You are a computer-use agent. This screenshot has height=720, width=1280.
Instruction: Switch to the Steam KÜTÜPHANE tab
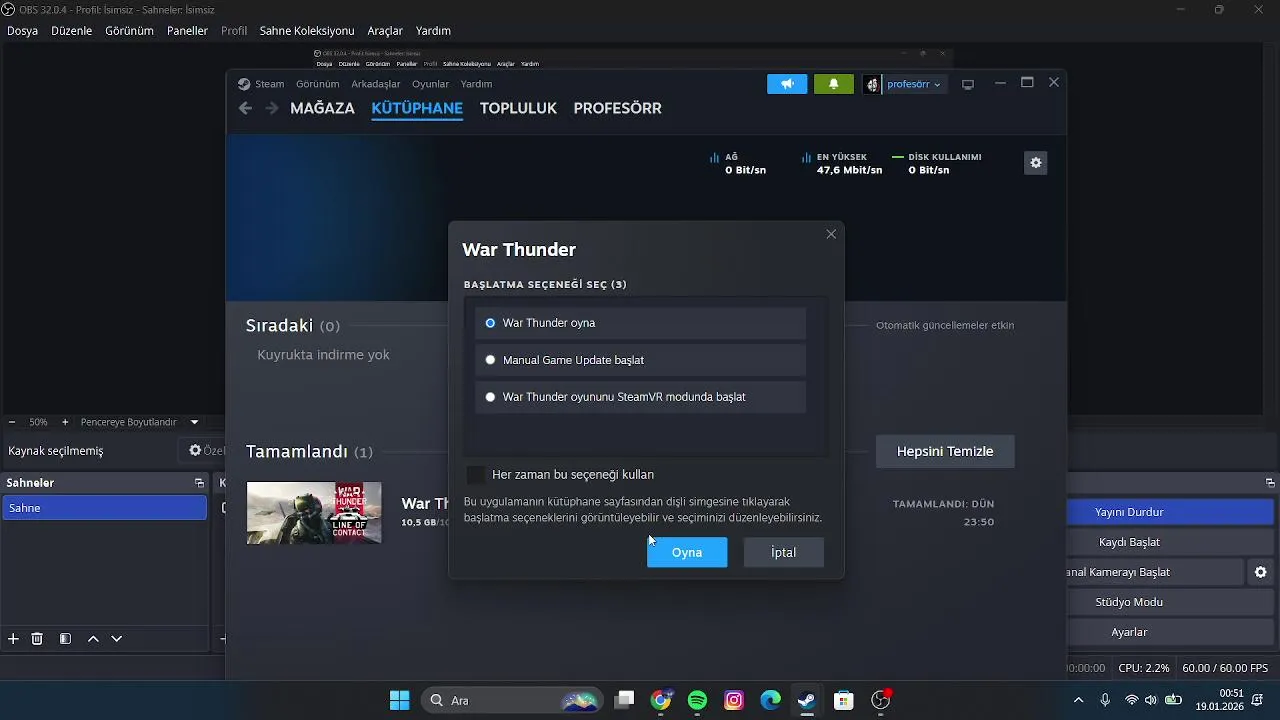click(417, 108)
